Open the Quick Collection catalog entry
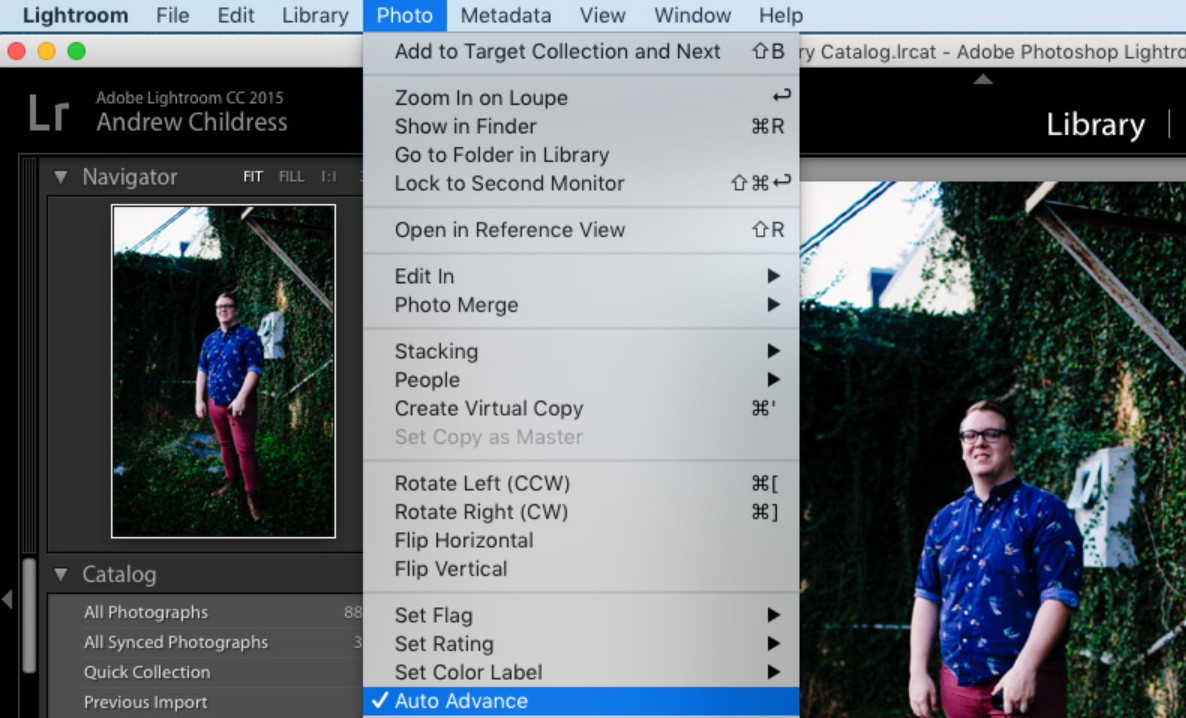Viewport: 1186px width, 718px height. pyautogui.click(x=147, y=672)
